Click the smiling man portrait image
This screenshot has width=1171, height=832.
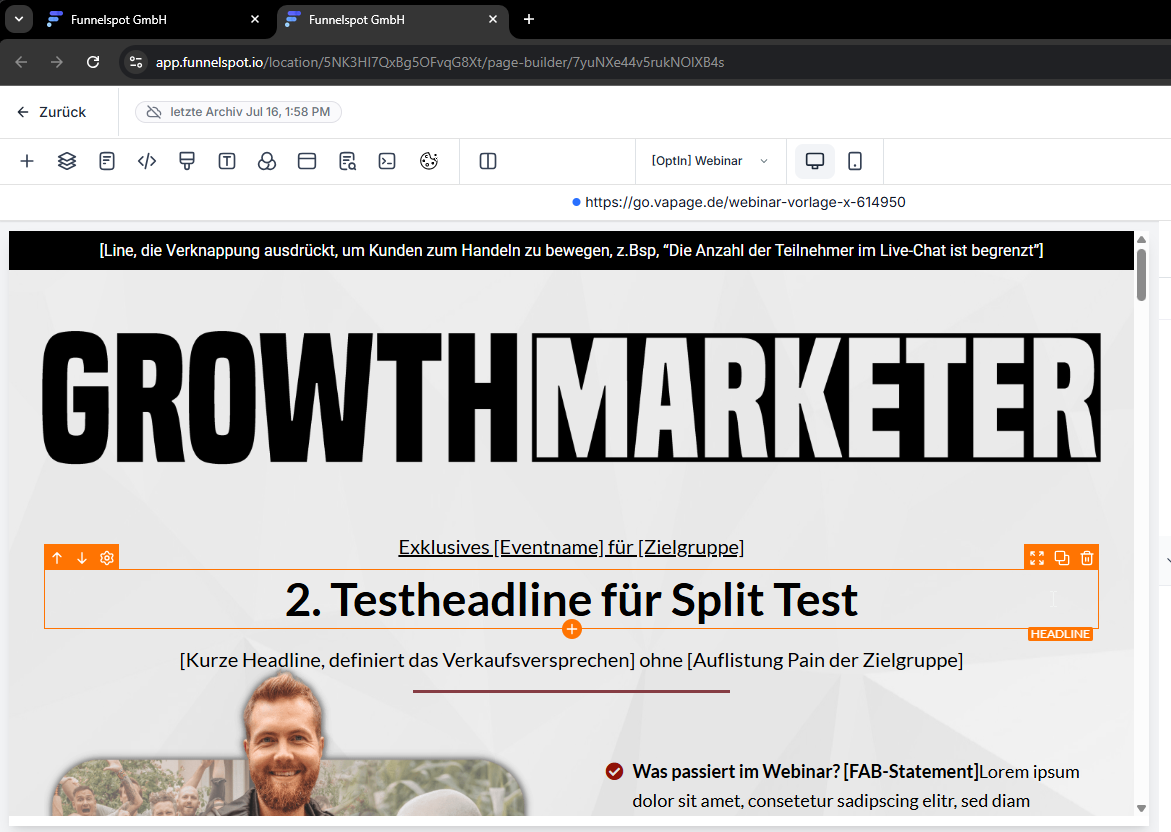point(285,745)
